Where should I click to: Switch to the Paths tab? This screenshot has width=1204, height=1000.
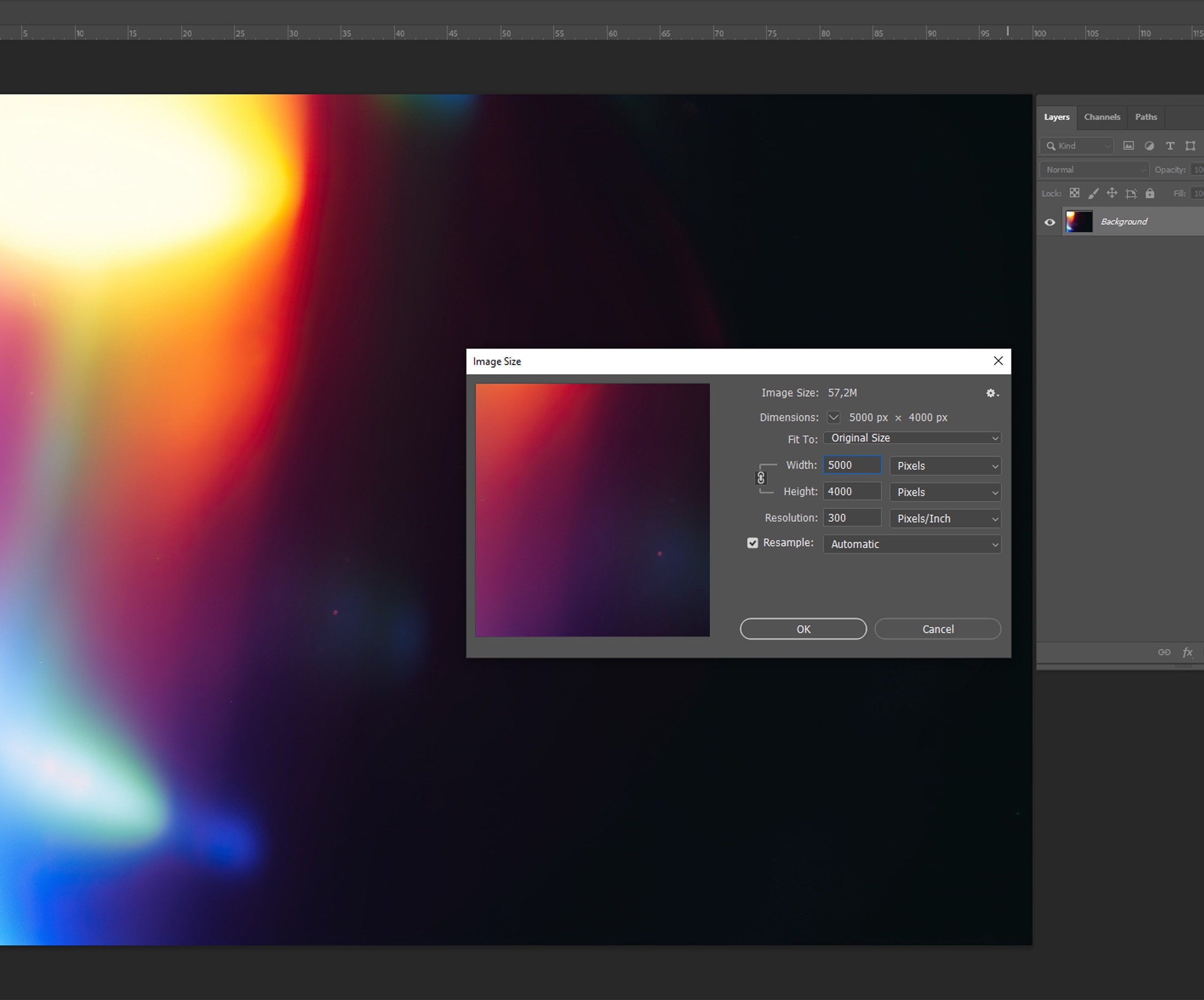coord(1146,117)
